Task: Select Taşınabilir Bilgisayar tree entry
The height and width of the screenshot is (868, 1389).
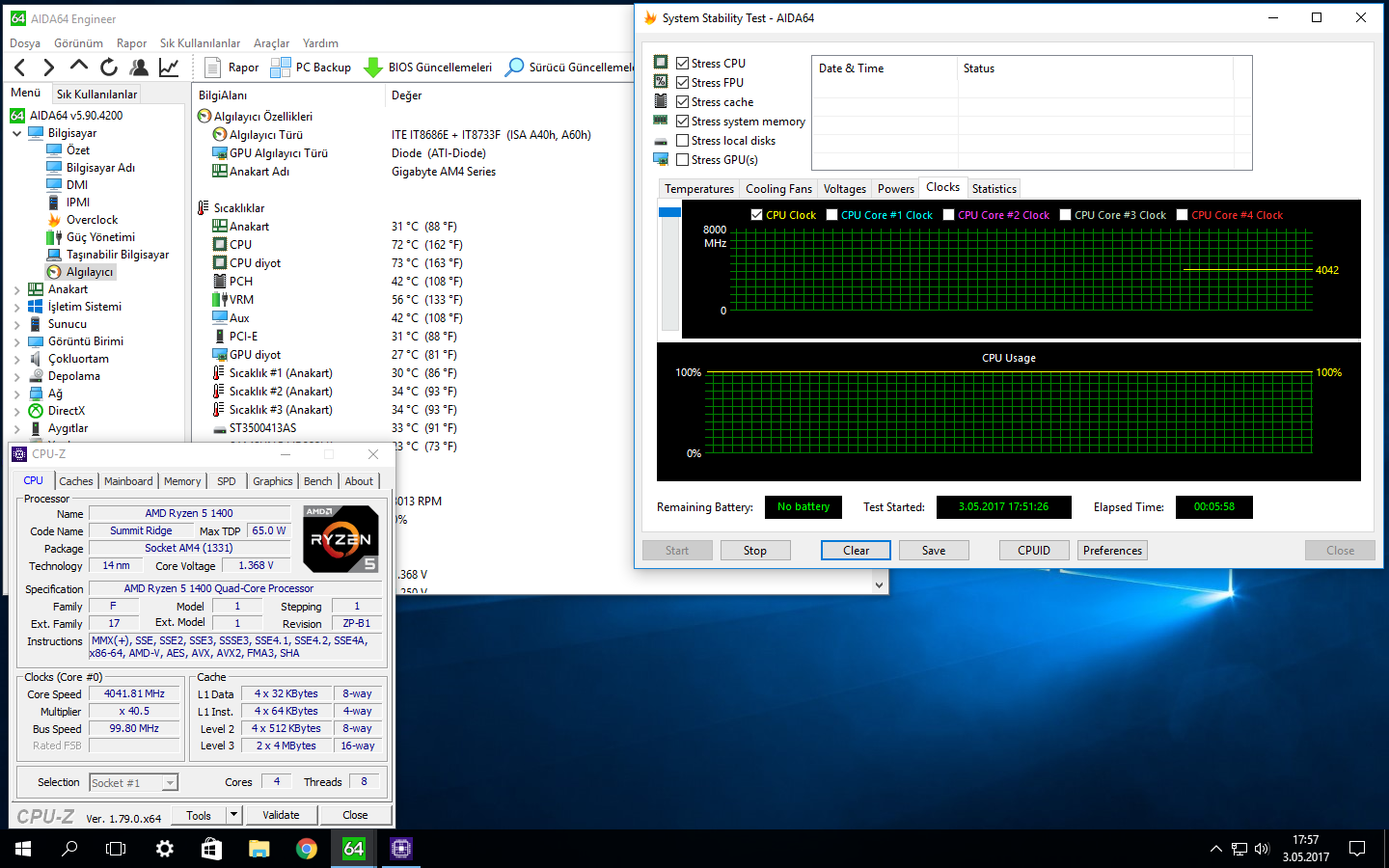Action: [x=108, y=255]
